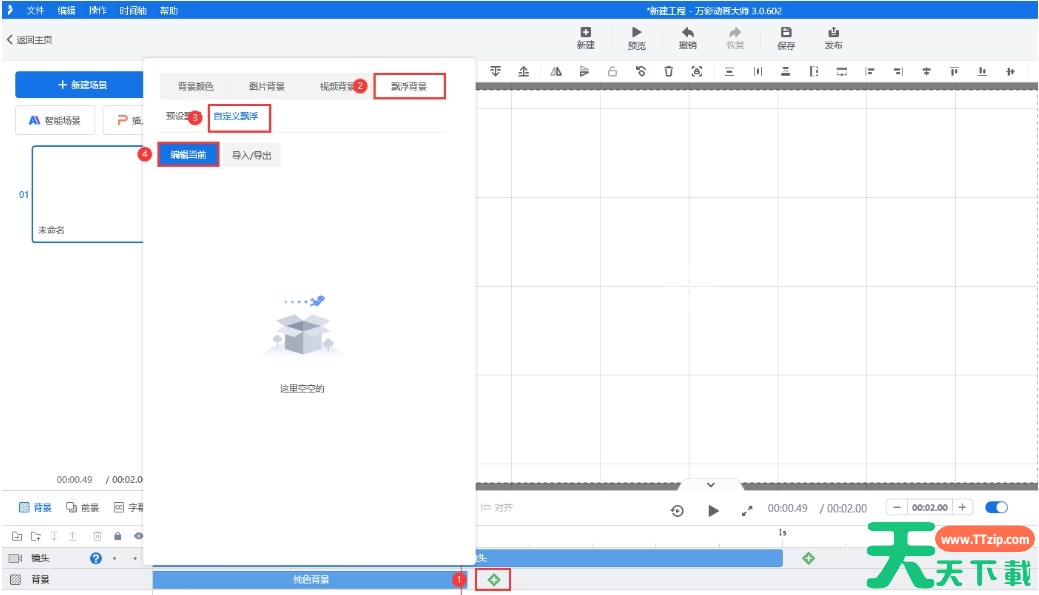Screen dimensions: 1039x595
Task: Decrease duration with minus button
Action: (897, 507)
